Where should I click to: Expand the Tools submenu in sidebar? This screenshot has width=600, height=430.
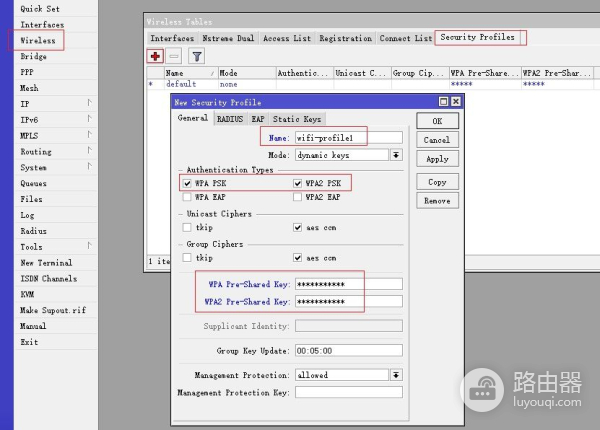click(89, 246)
